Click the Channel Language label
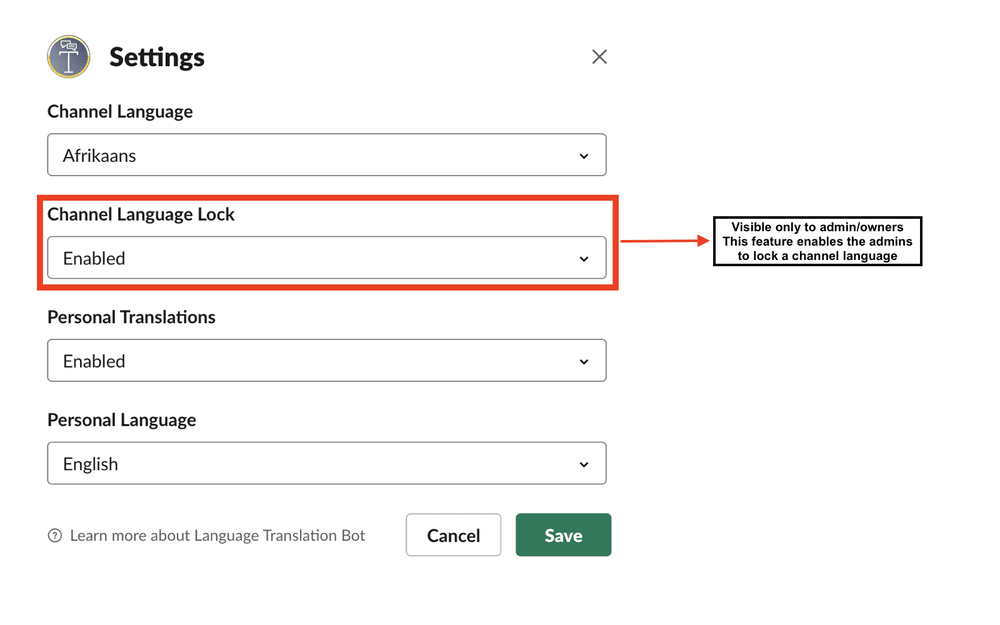This screenshot has height=625, width=1000. (120, 112)
